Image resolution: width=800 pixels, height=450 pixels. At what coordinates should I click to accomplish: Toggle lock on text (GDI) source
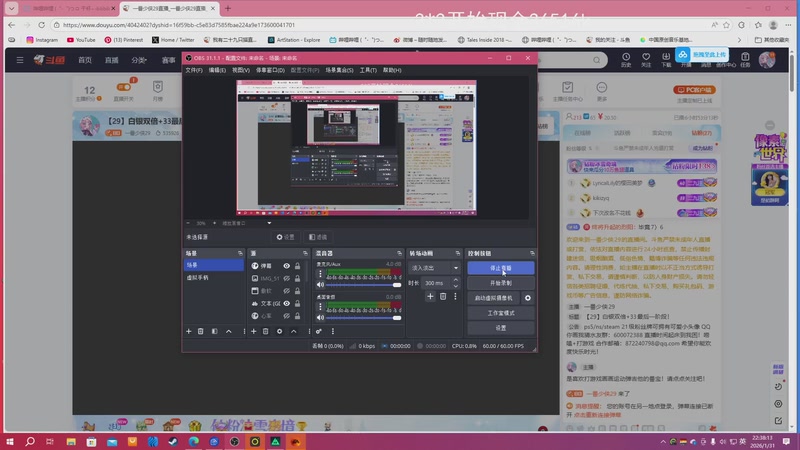tap(297, 304)
